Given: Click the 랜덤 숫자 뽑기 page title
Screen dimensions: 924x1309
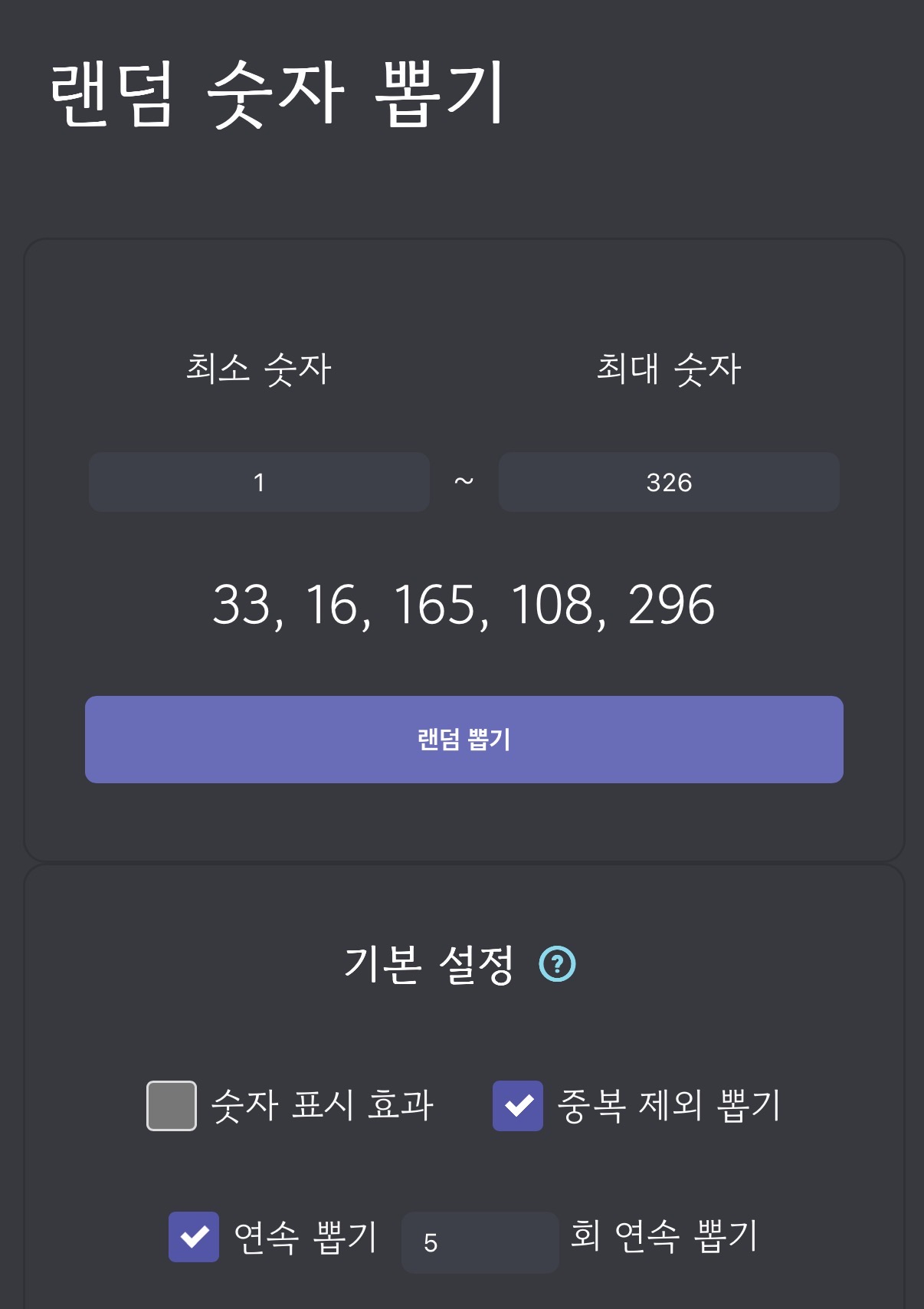Looking at the screenshot, I should 277,94.
